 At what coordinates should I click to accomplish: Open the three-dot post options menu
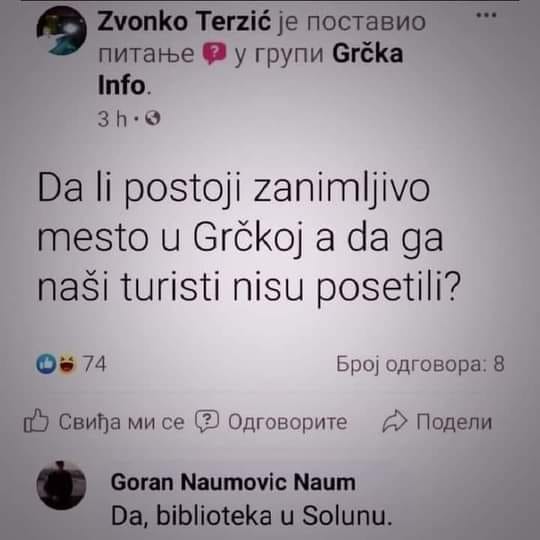point(486,15)
